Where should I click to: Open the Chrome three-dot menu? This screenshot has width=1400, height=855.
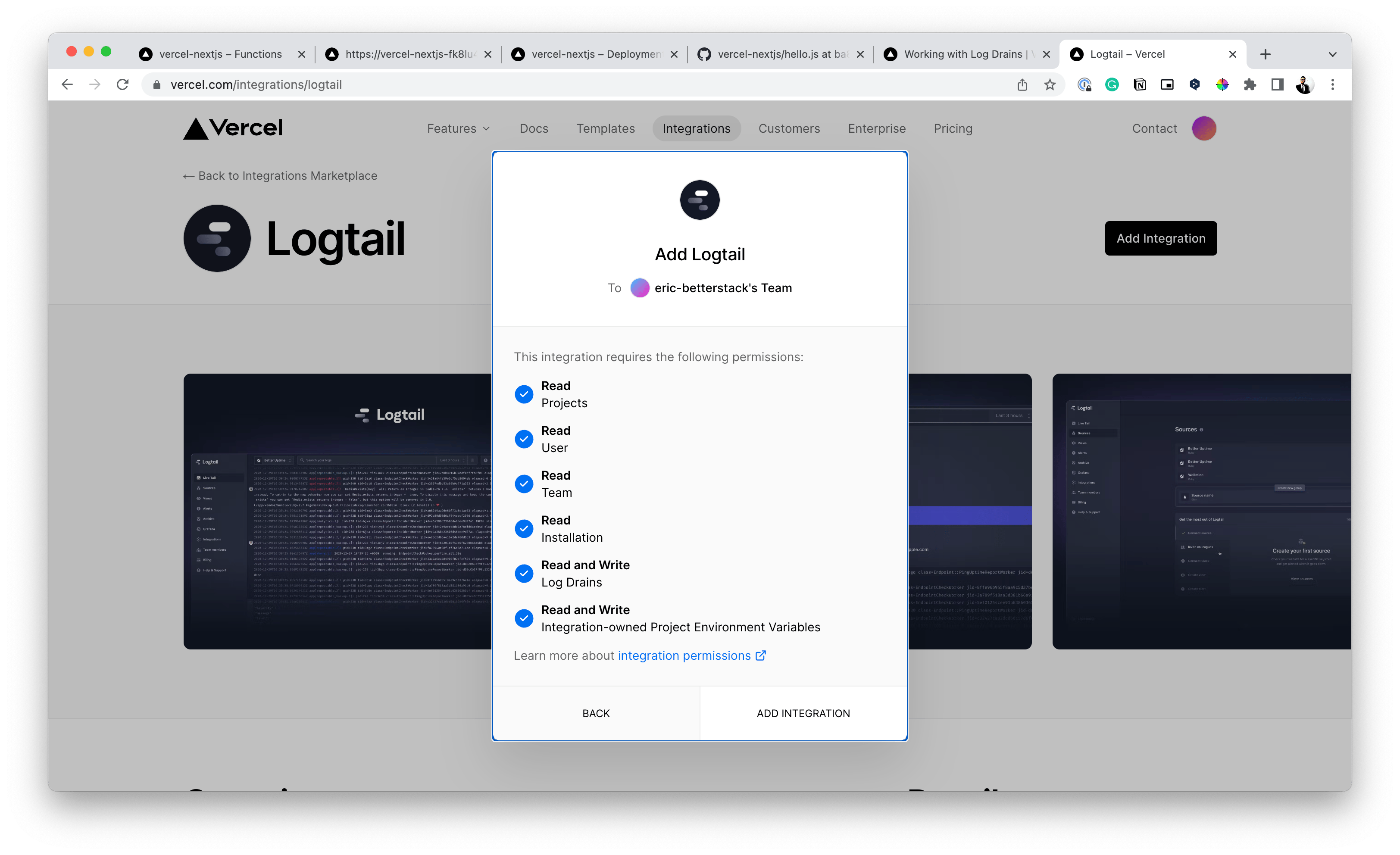(1332, 84)
